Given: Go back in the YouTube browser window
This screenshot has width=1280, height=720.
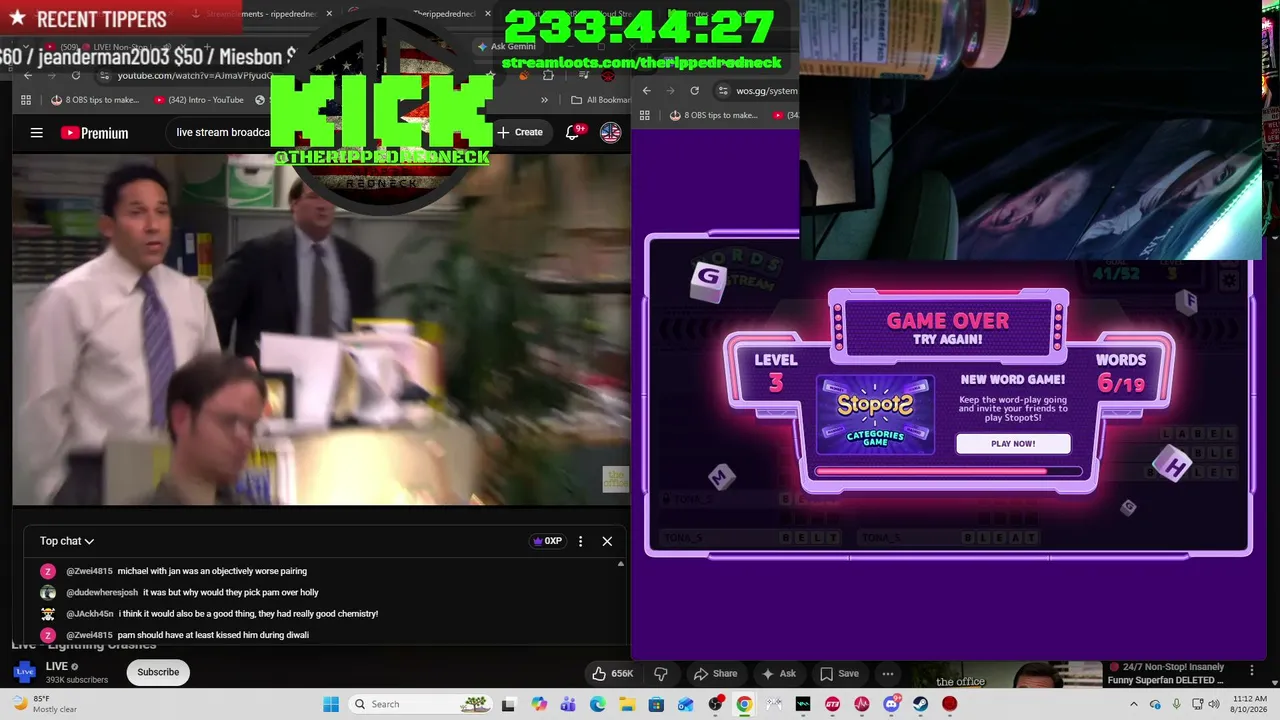Looking at the screenshot, I should click(x=28, y=75).
